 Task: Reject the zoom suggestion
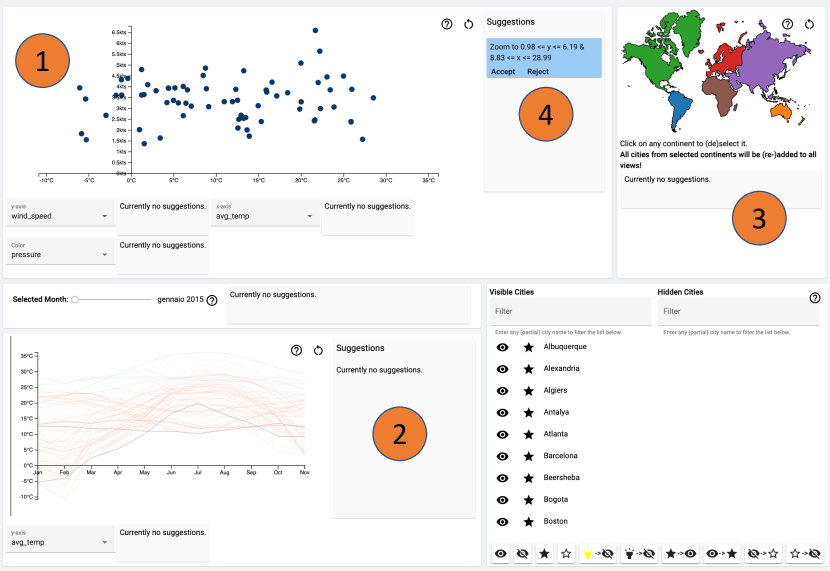[538, 71]
